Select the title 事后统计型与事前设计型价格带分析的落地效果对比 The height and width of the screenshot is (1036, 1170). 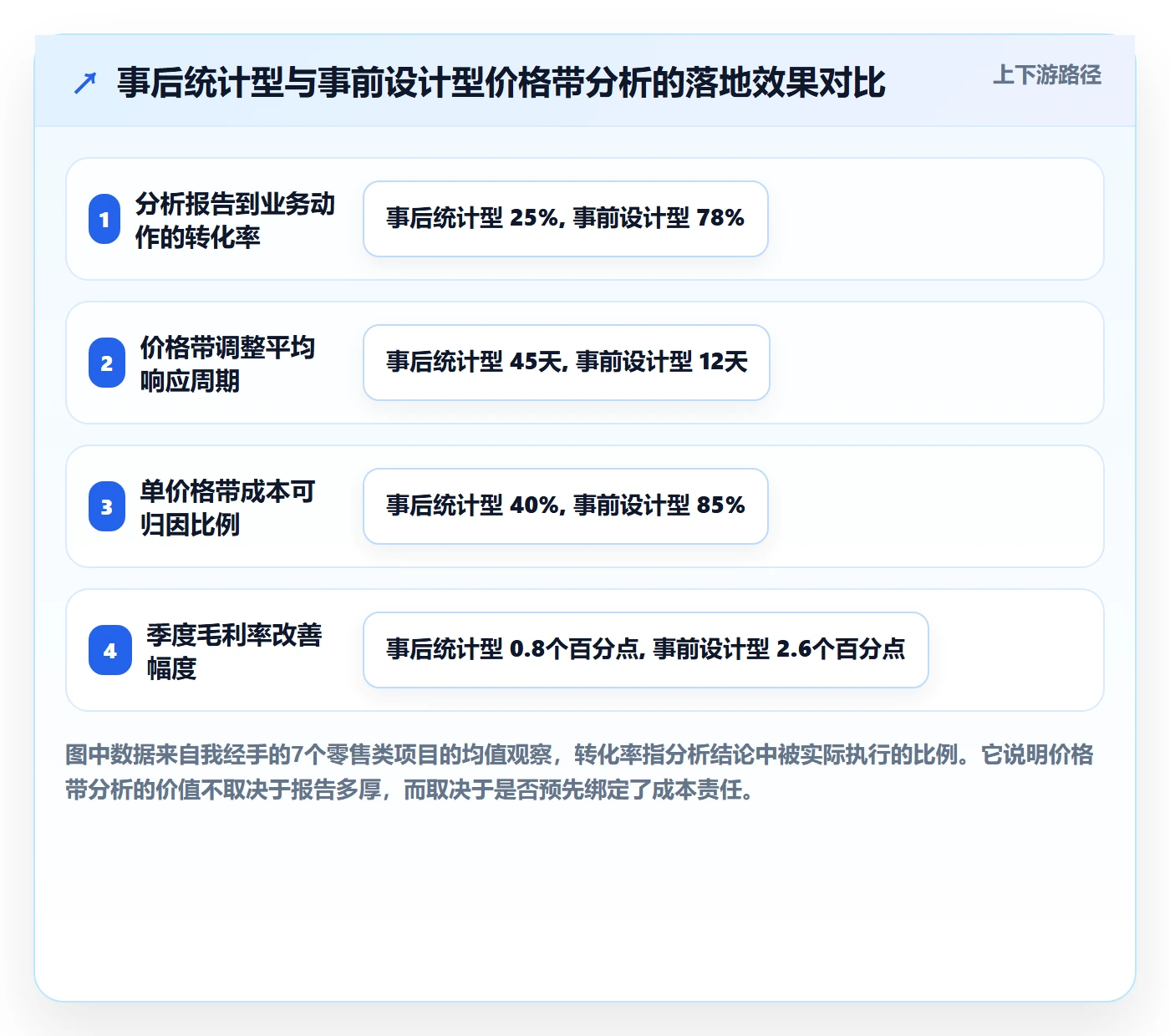click(x=501, y=83)
